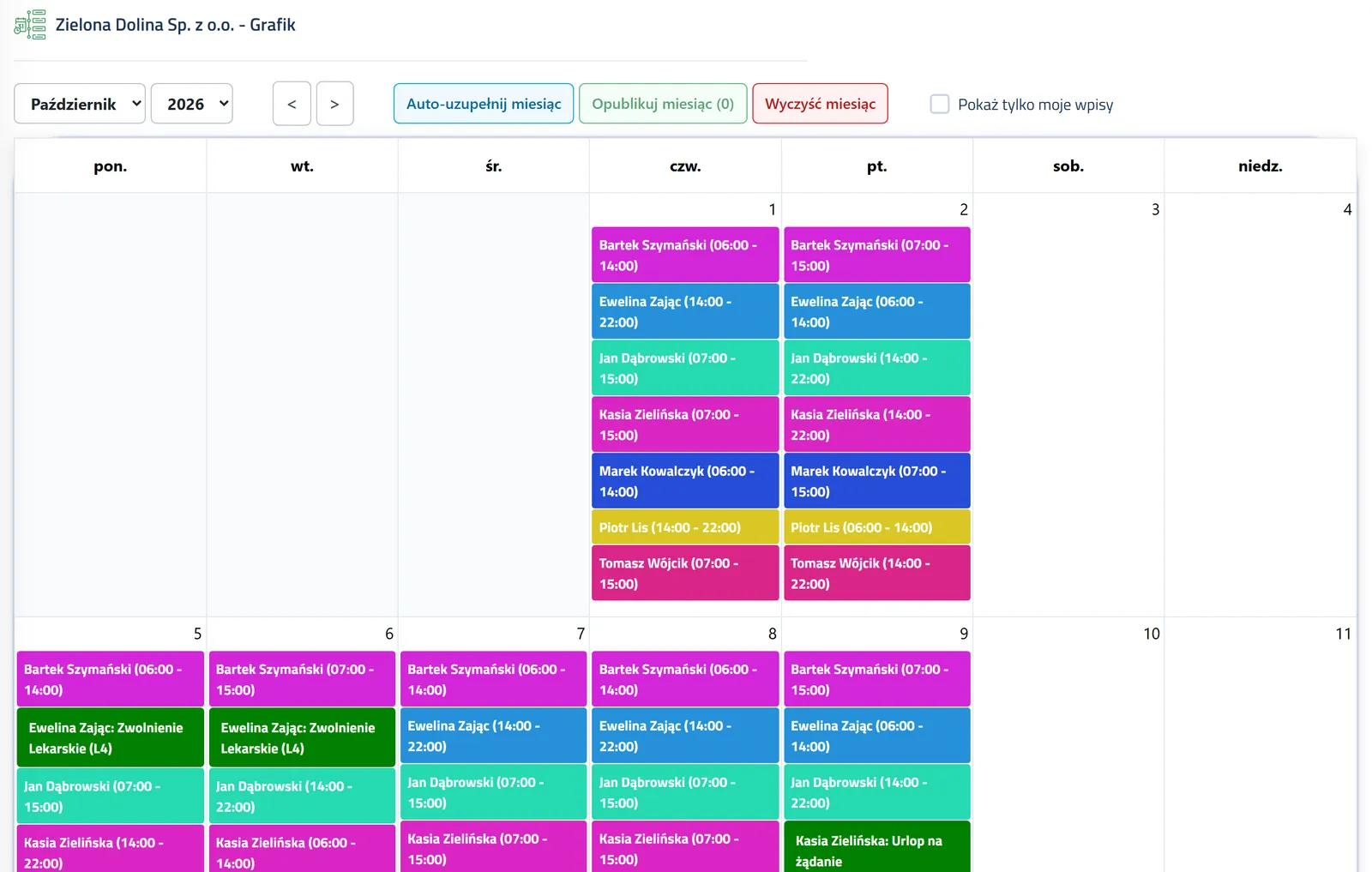Screen dimensions: 1372x872
Task: Open Ewelina Zając's 14:00-22:00 shift on day 1
Action: (685, 311)
